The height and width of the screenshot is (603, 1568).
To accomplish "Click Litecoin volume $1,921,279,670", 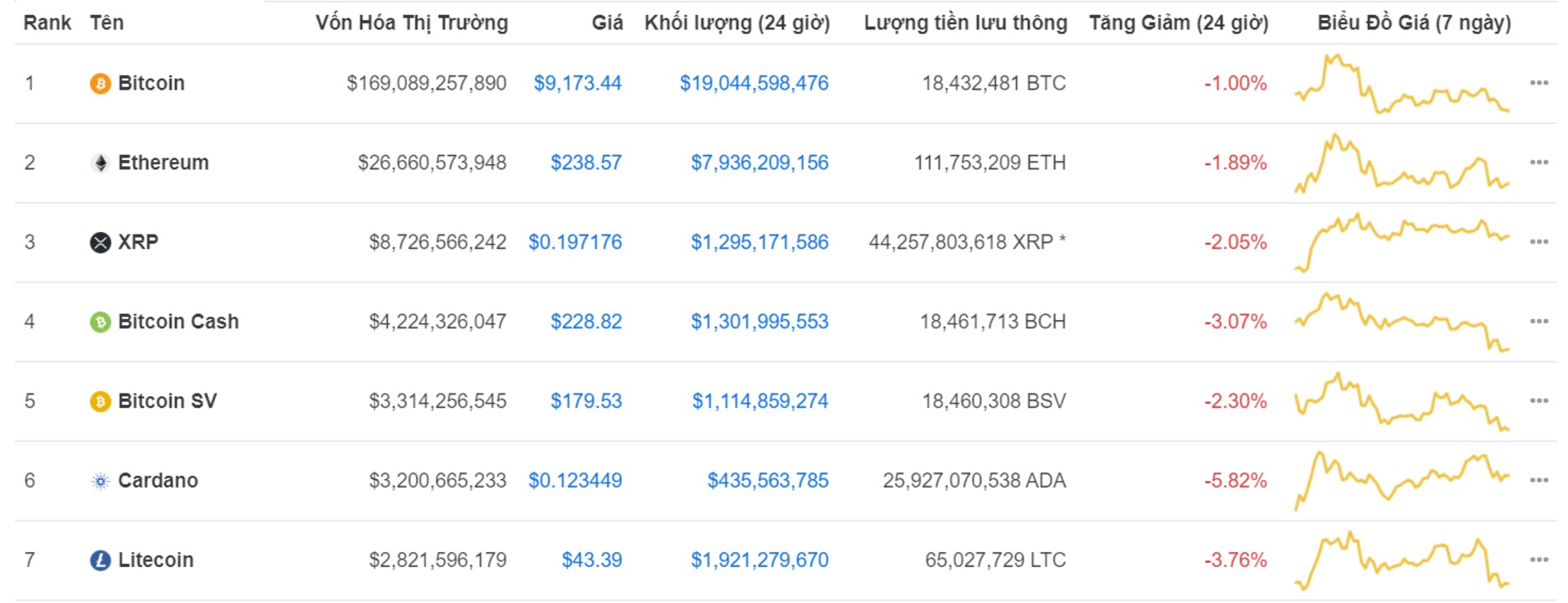I will point(759,560).
